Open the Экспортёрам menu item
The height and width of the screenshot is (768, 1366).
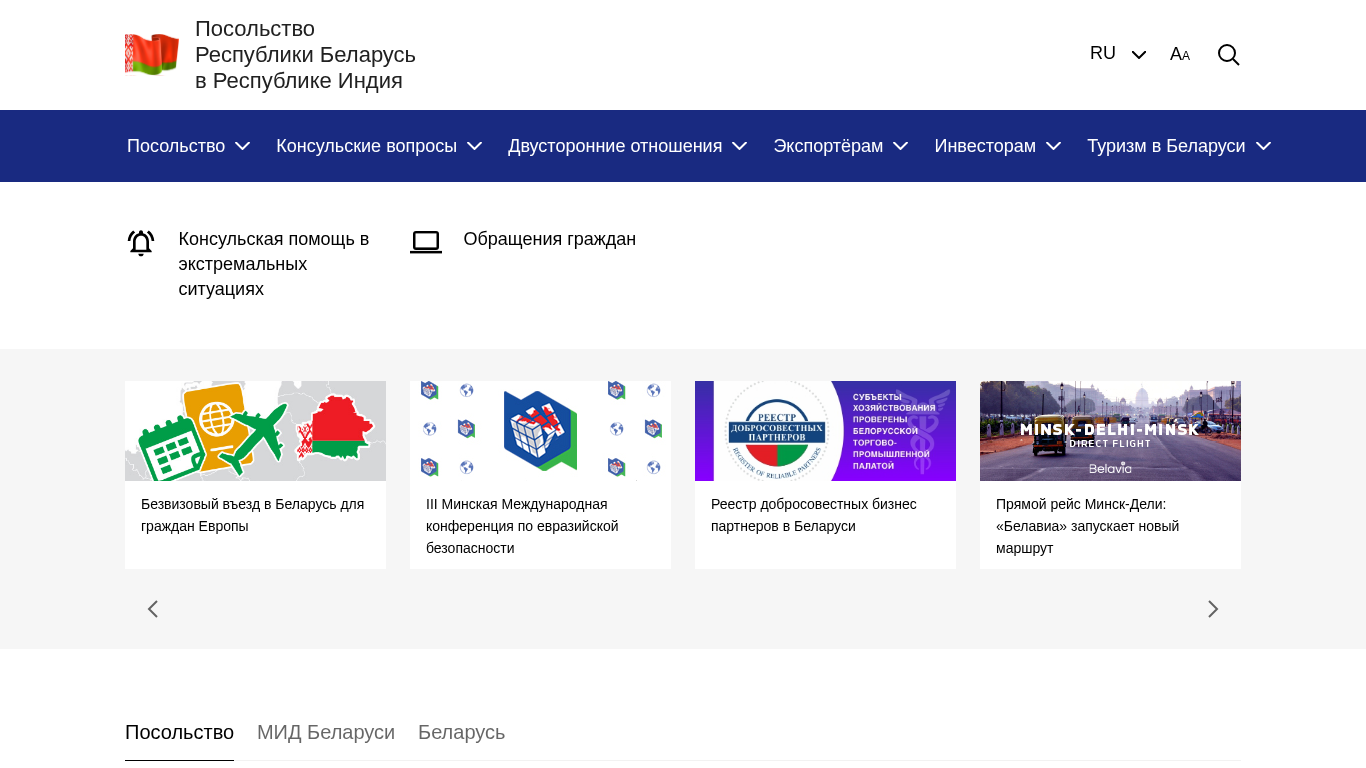pyautogui.click(x=840, y=146)
